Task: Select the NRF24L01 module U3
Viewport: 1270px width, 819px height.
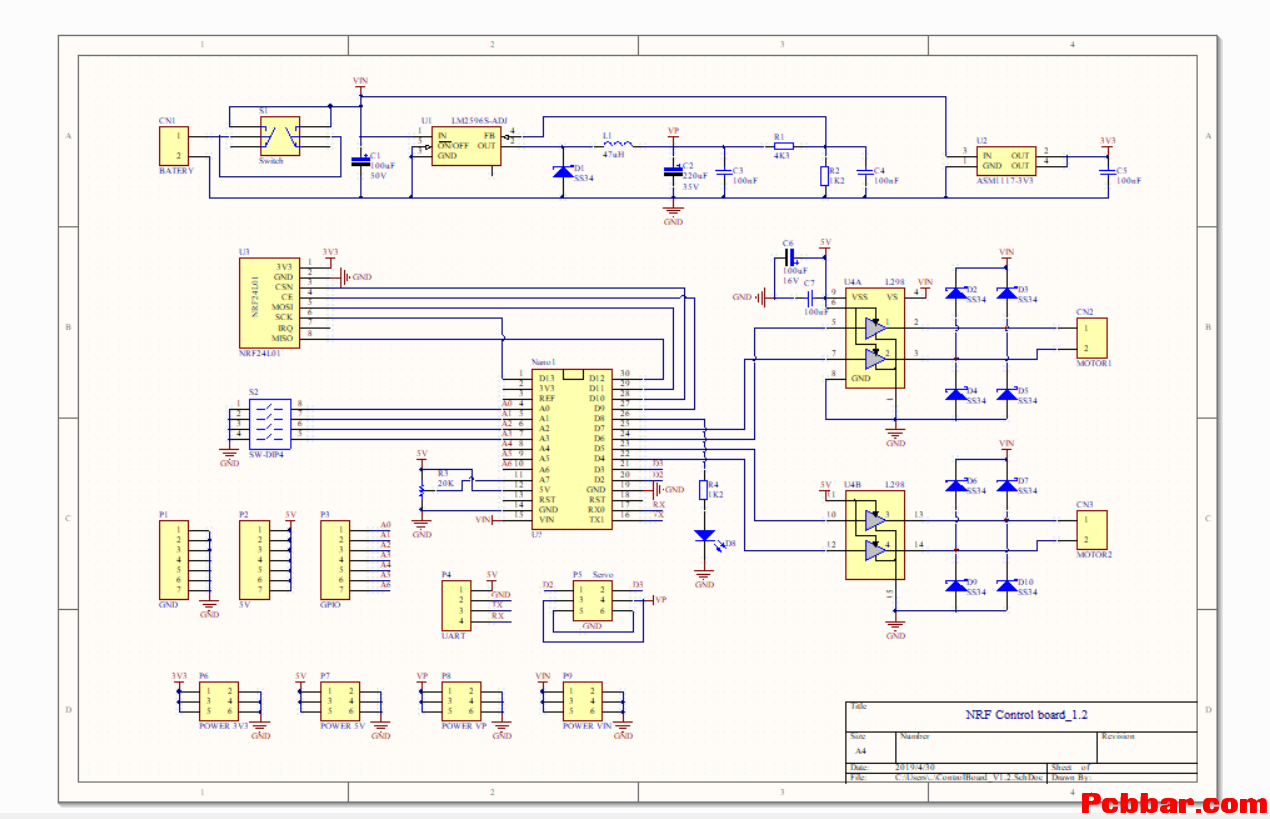Action: pyautogui.click(x=270, y=302)
